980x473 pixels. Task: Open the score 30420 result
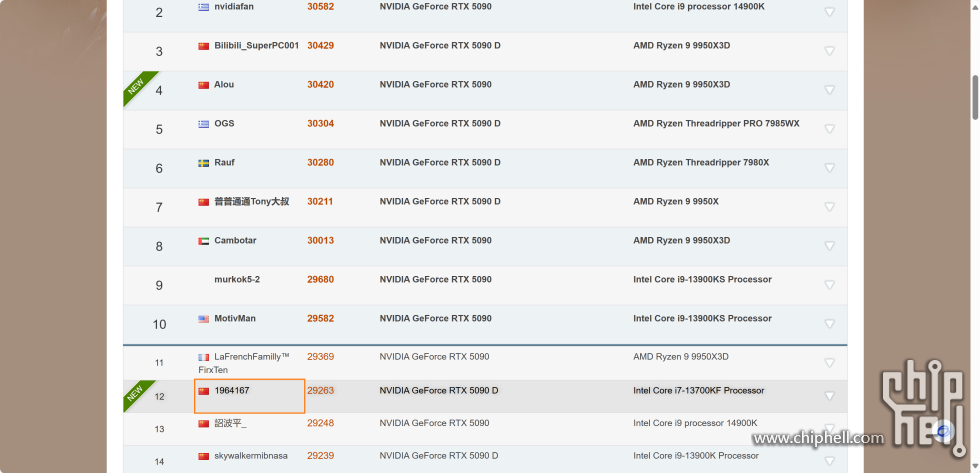(321, 84)
